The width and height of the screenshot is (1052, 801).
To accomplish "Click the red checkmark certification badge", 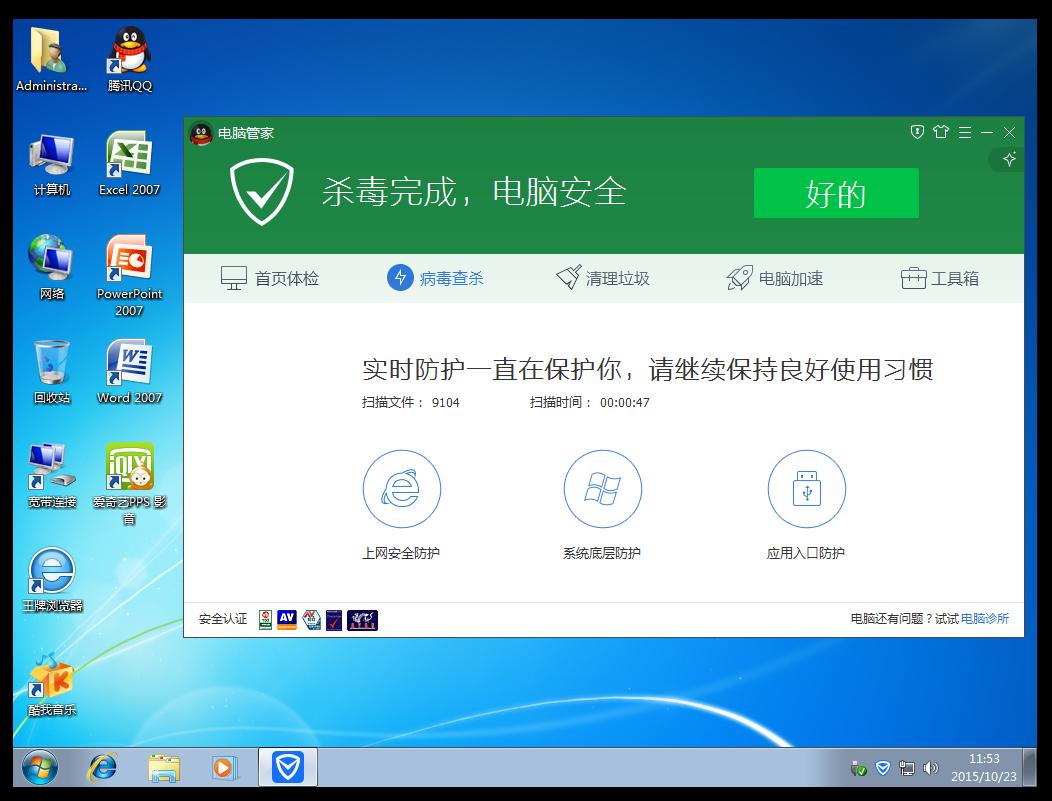I will point(334,620).
